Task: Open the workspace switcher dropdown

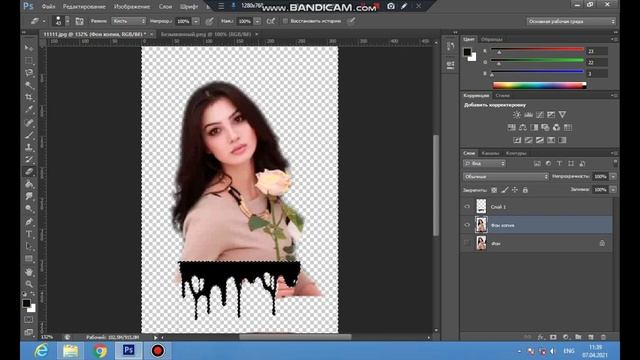Action: (571, 21)
